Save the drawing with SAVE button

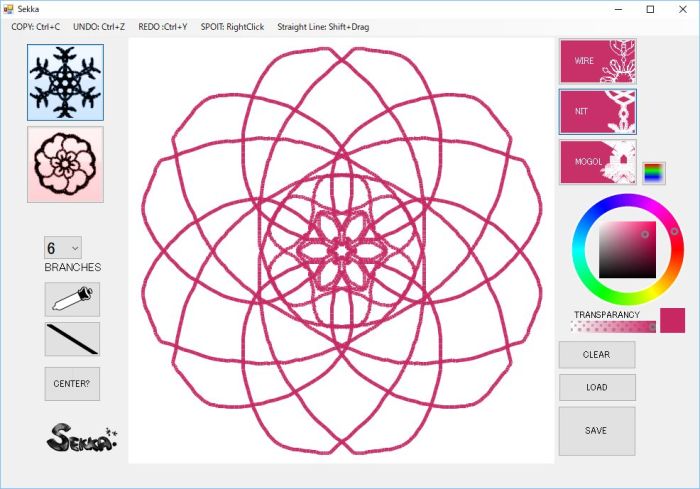point(596,431)
